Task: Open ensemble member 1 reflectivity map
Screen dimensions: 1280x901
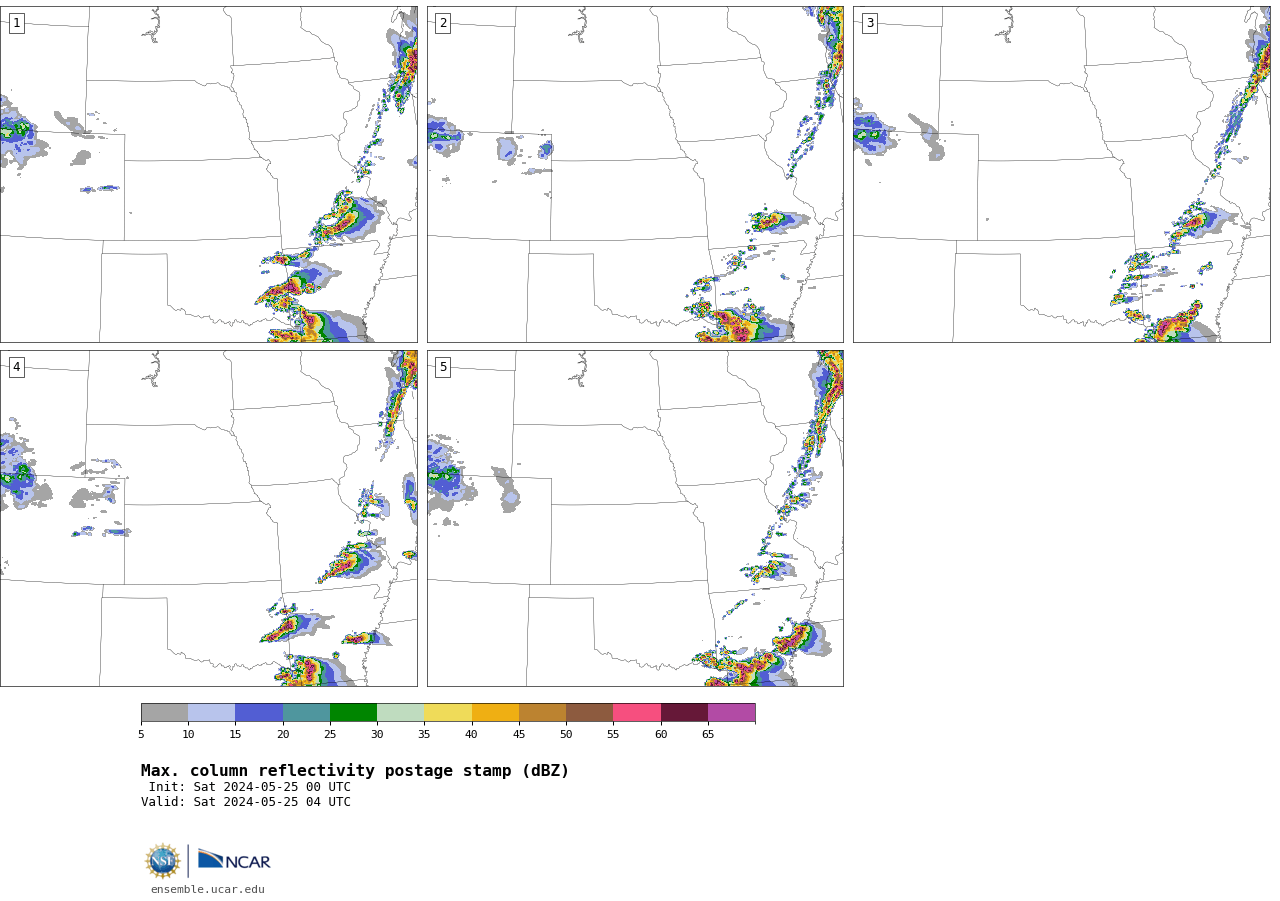Action: [x=208, y=174]
